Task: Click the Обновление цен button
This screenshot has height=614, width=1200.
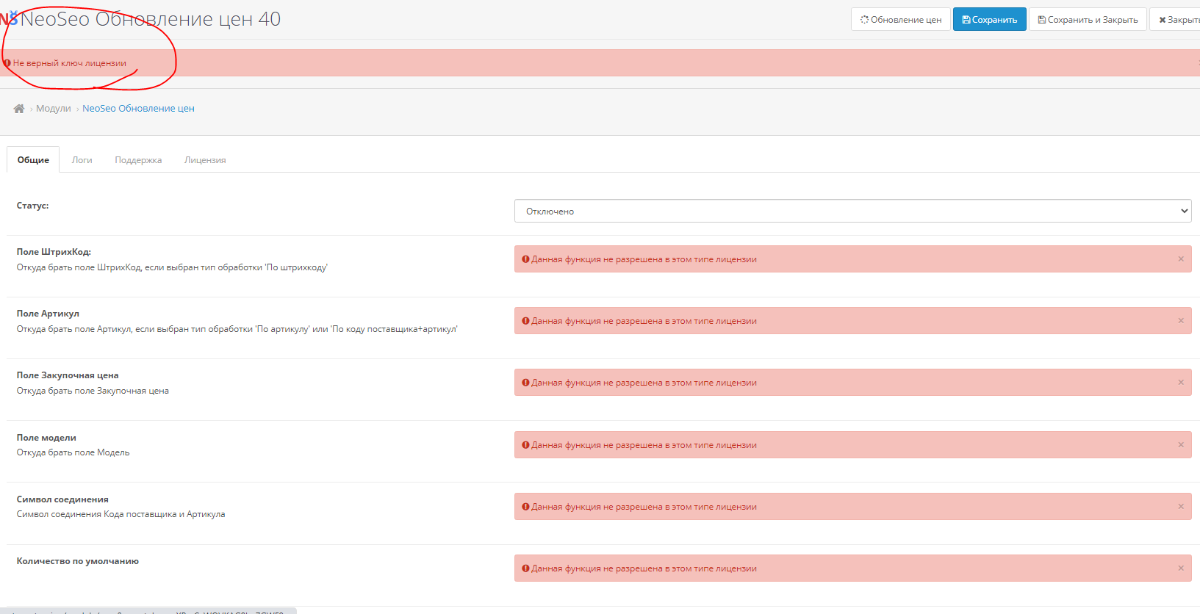Action: pyautogui.click(x=901, y=19)
